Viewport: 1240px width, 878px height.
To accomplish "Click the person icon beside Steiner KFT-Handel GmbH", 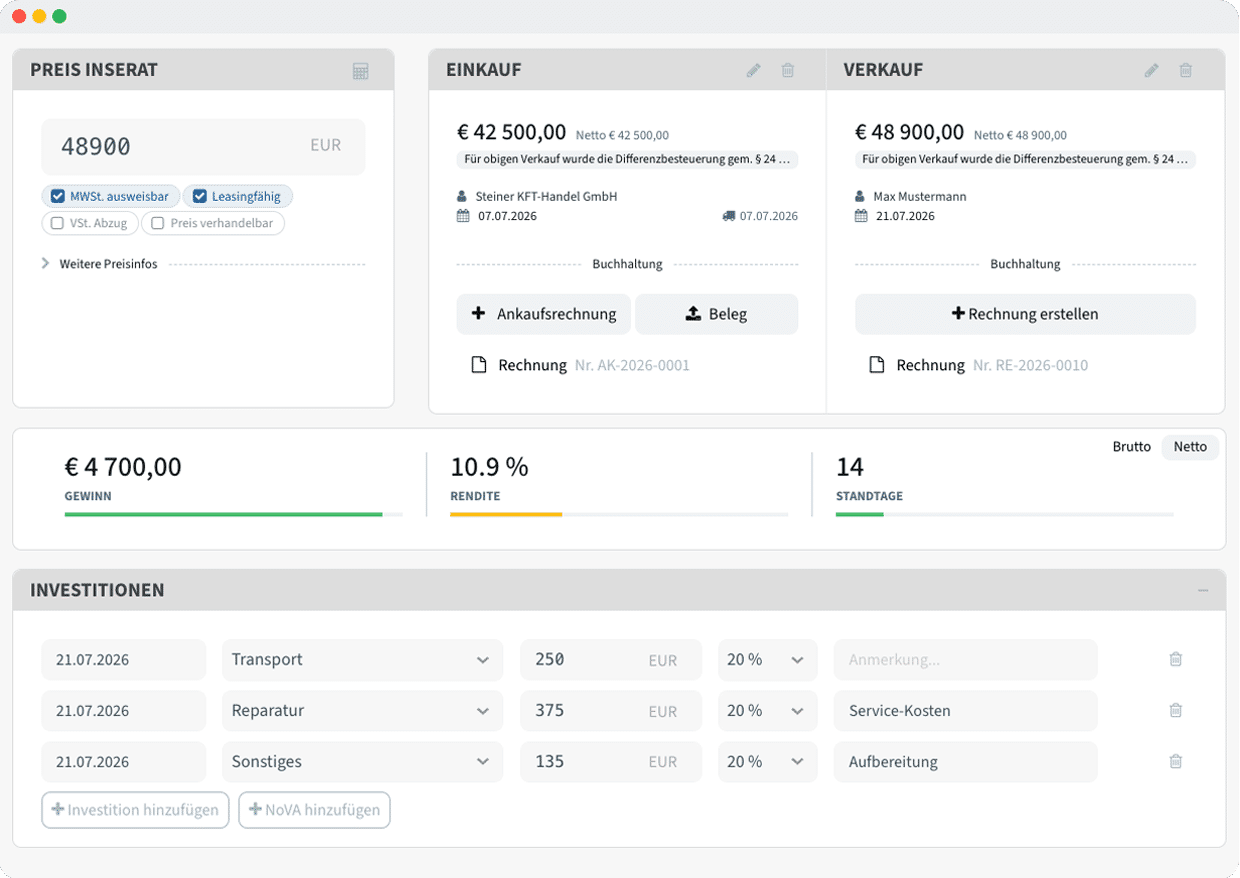I will pyautogui.click(x=462, y=197).
